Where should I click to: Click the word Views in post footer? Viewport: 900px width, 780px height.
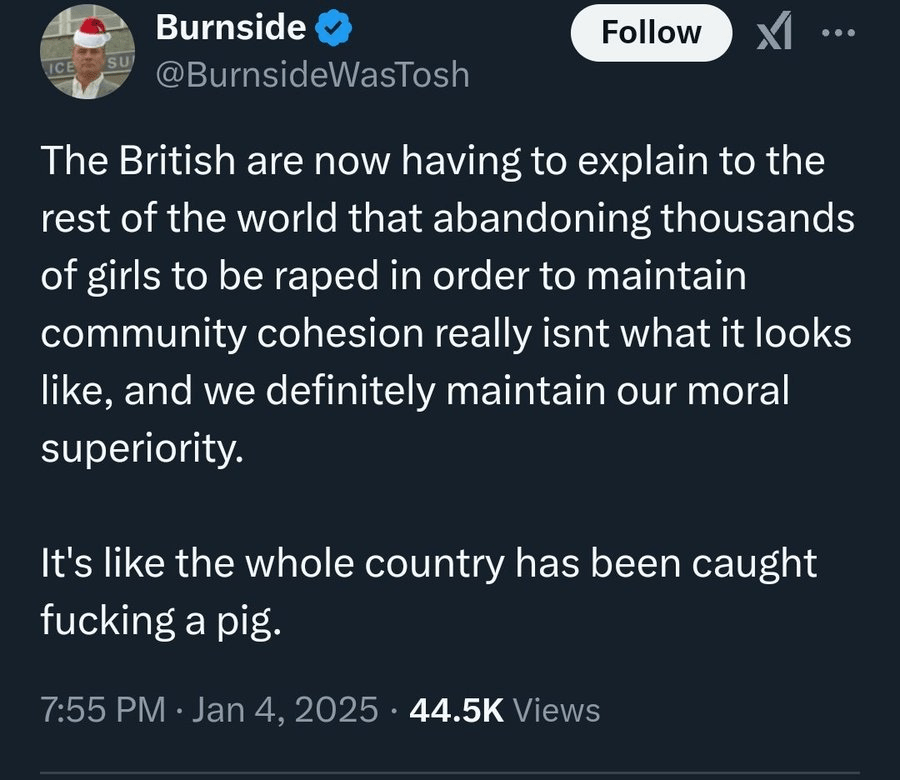click(562, 709)
